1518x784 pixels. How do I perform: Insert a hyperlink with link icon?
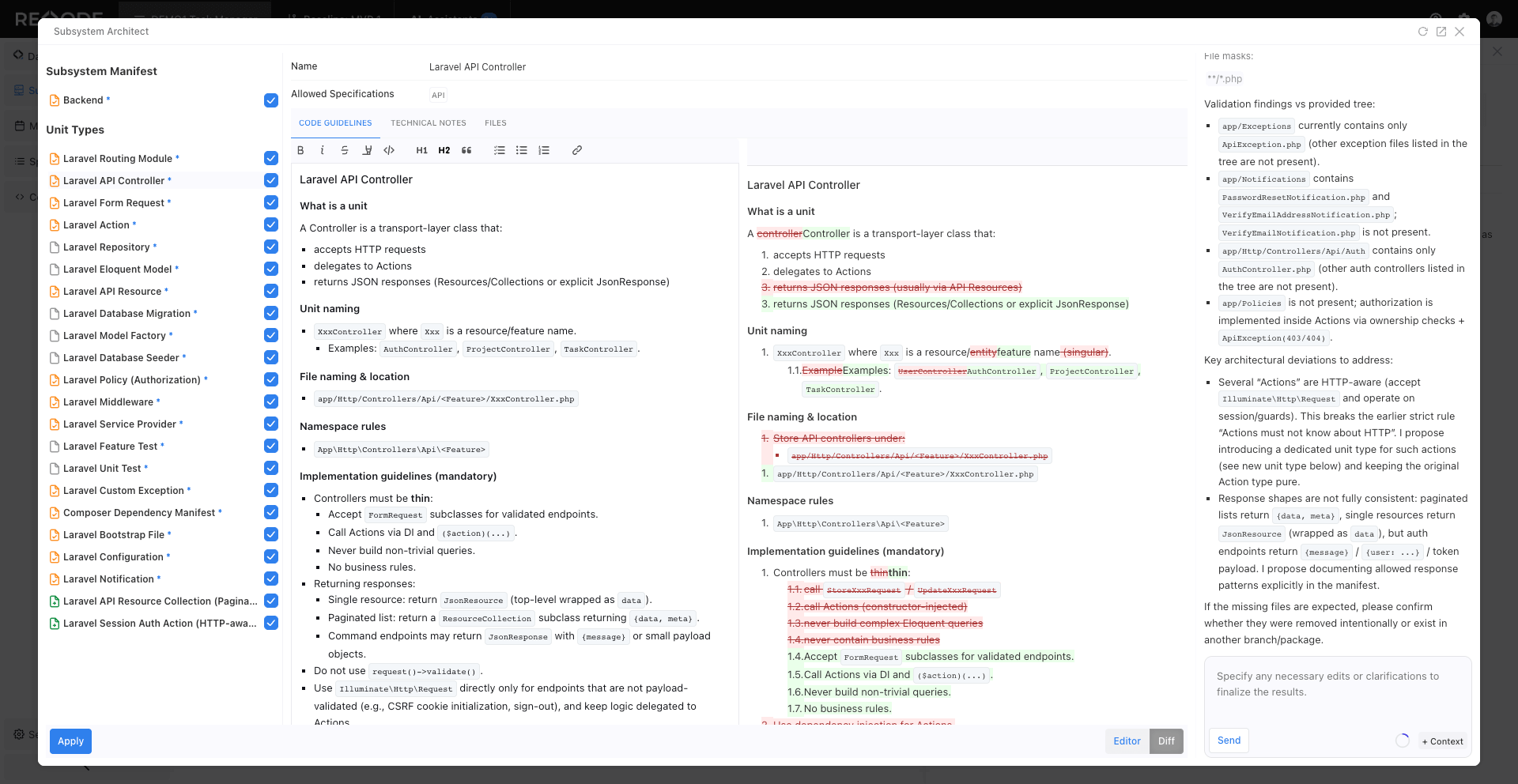point(577,150)
